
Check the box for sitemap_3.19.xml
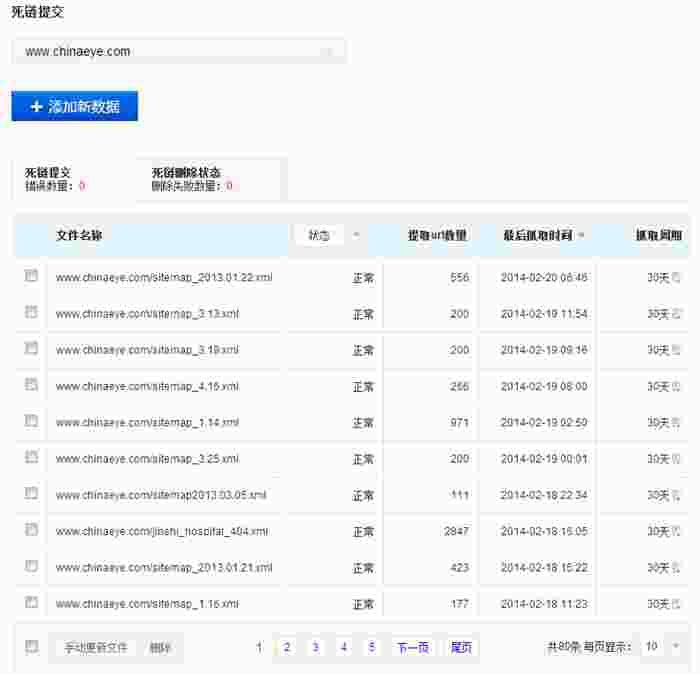click(x=31, y=348)
